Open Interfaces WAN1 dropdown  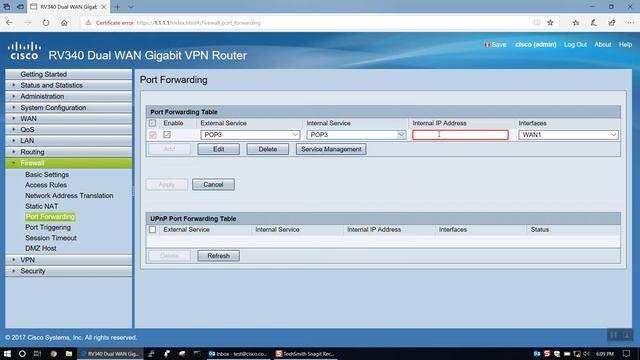[568, 135]
